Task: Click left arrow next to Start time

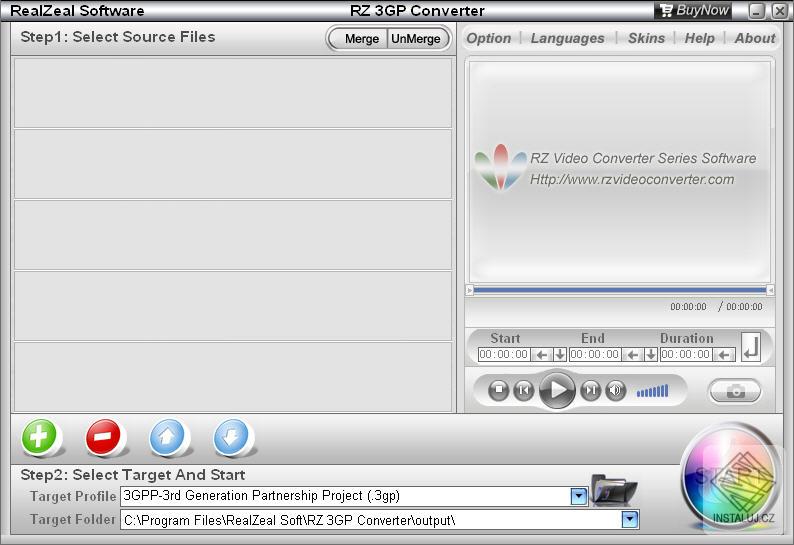Action: [x=541, y=355]
